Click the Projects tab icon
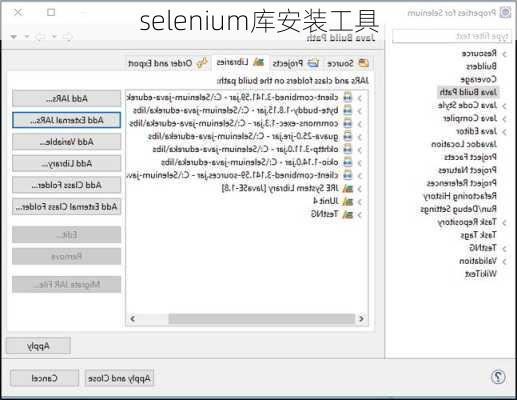This screenshot has height=400, width=517. point(313,63)
